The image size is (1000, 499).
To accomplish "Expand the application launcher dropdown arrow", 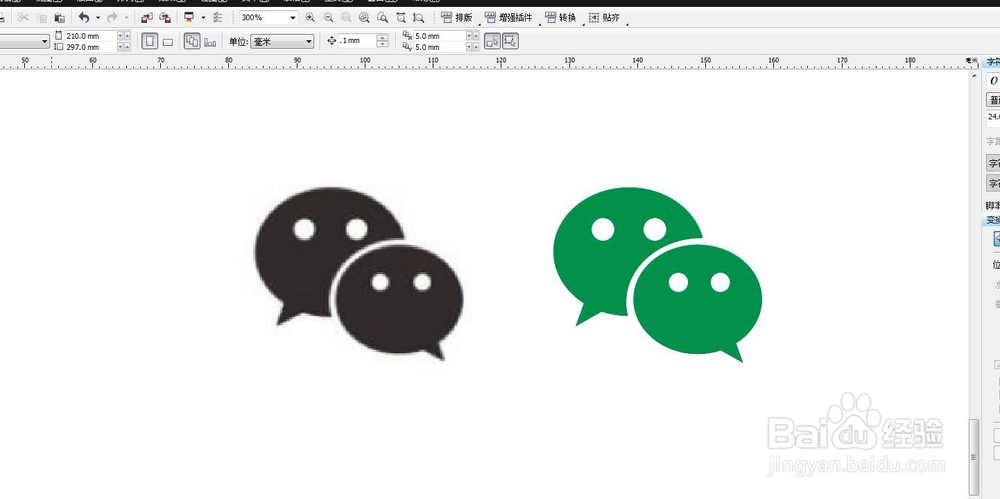I will pyautogui.click(x=203, y=18).
